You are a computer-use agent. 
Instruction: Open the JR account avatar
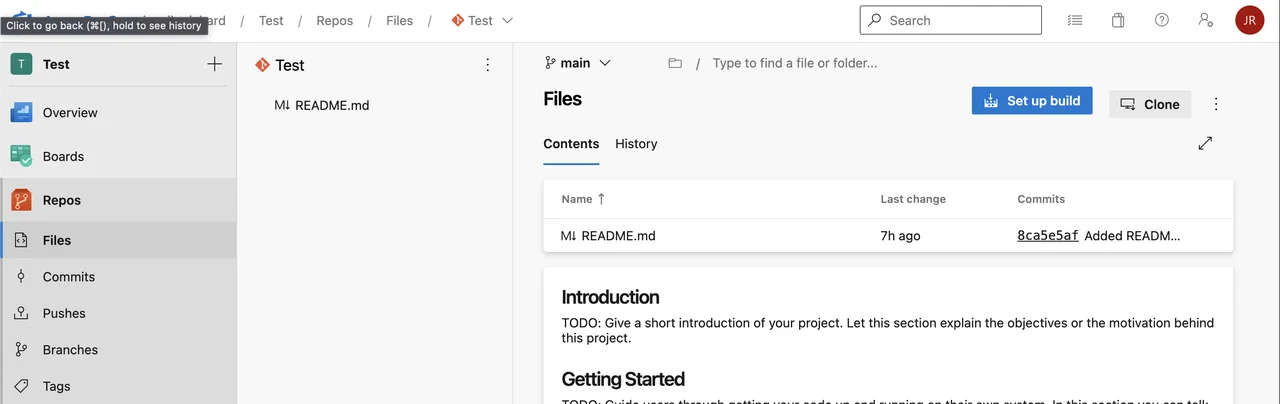point(1250,20)
